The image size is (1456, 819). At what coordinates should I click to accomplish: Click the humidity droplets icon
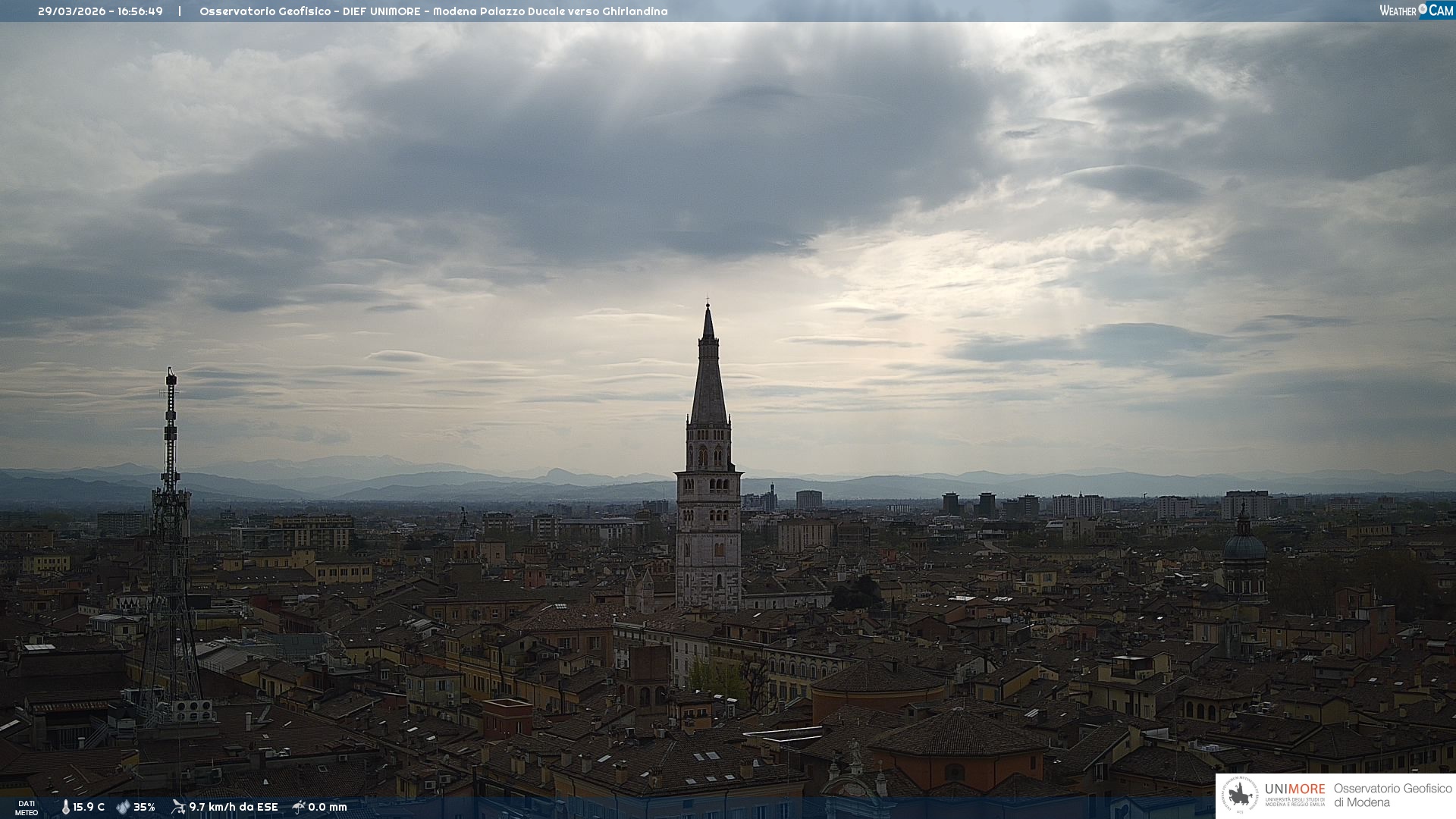(123, 807)
